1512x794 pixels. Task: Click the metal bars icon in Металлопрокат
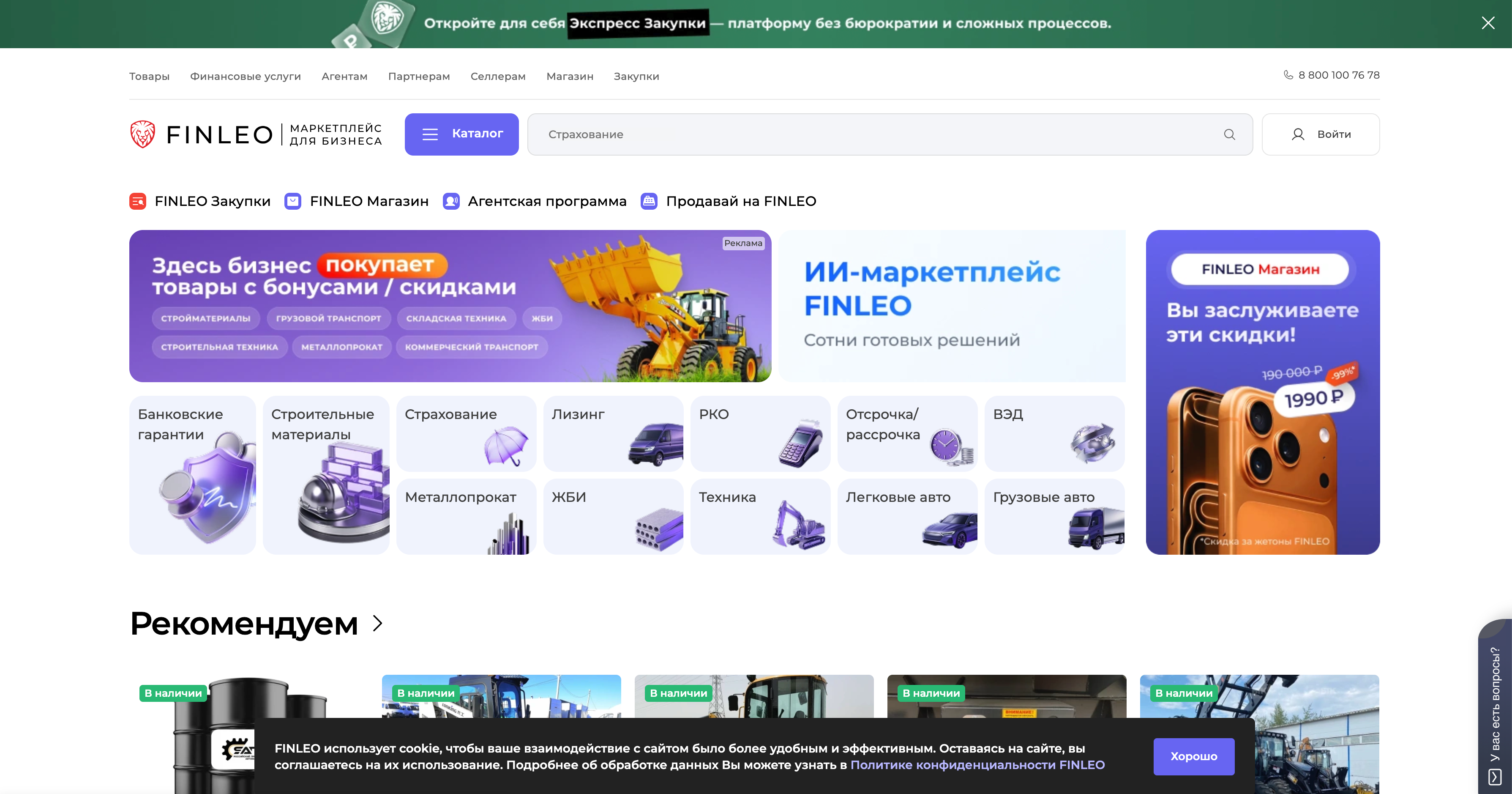click(508, 534)
